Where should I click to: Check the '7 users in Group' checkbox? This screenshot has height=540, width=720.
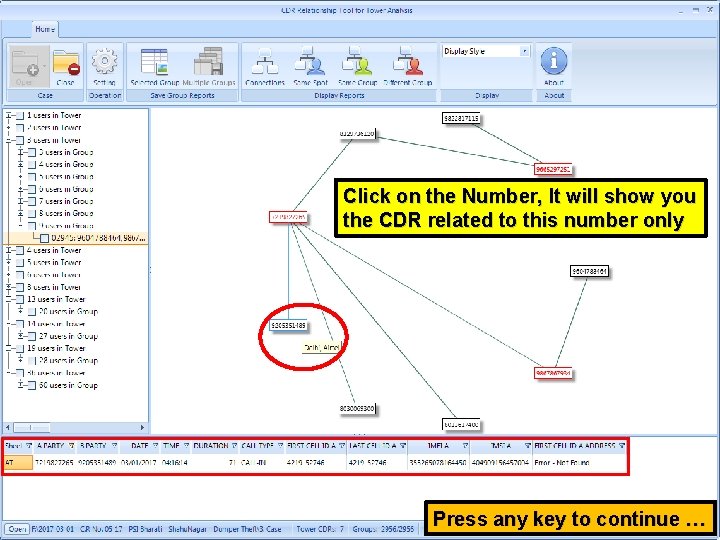pyautogui.click(x=32, y=201)
